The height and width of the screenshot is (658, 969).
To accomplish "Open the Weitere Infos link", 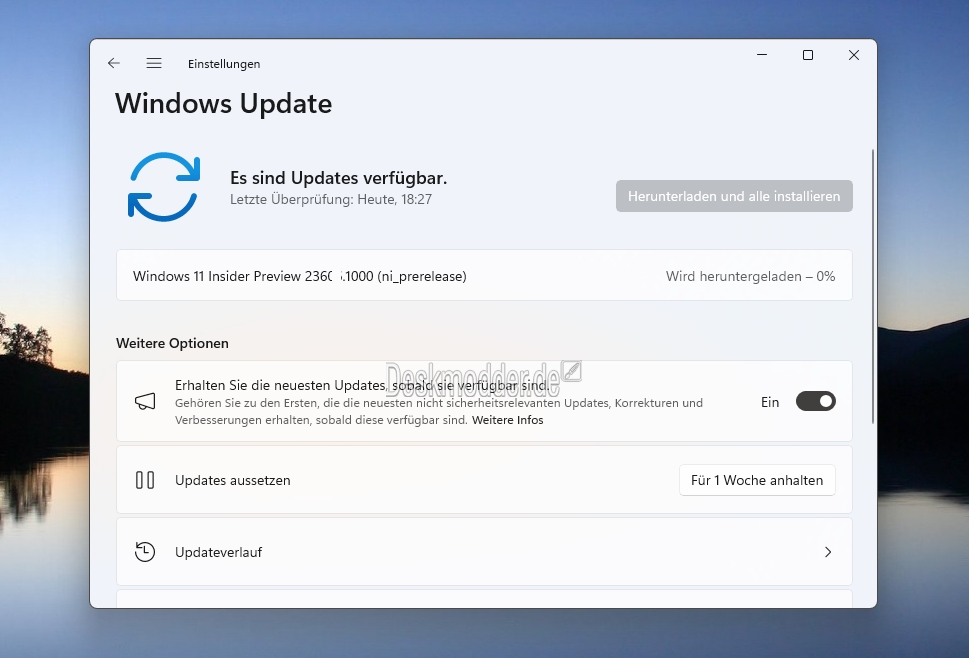I will 507,420.
